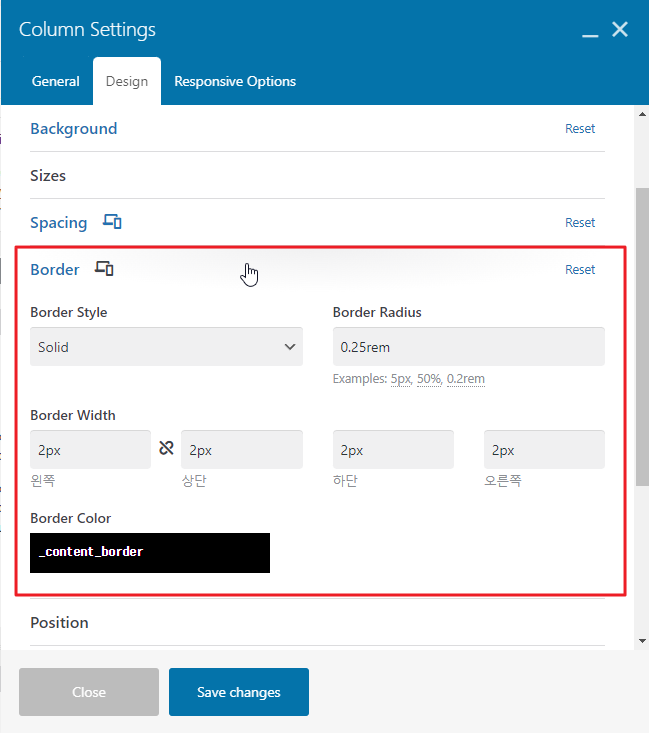Expand the Sizes section
649x733 pixels.
pos(48,176)
